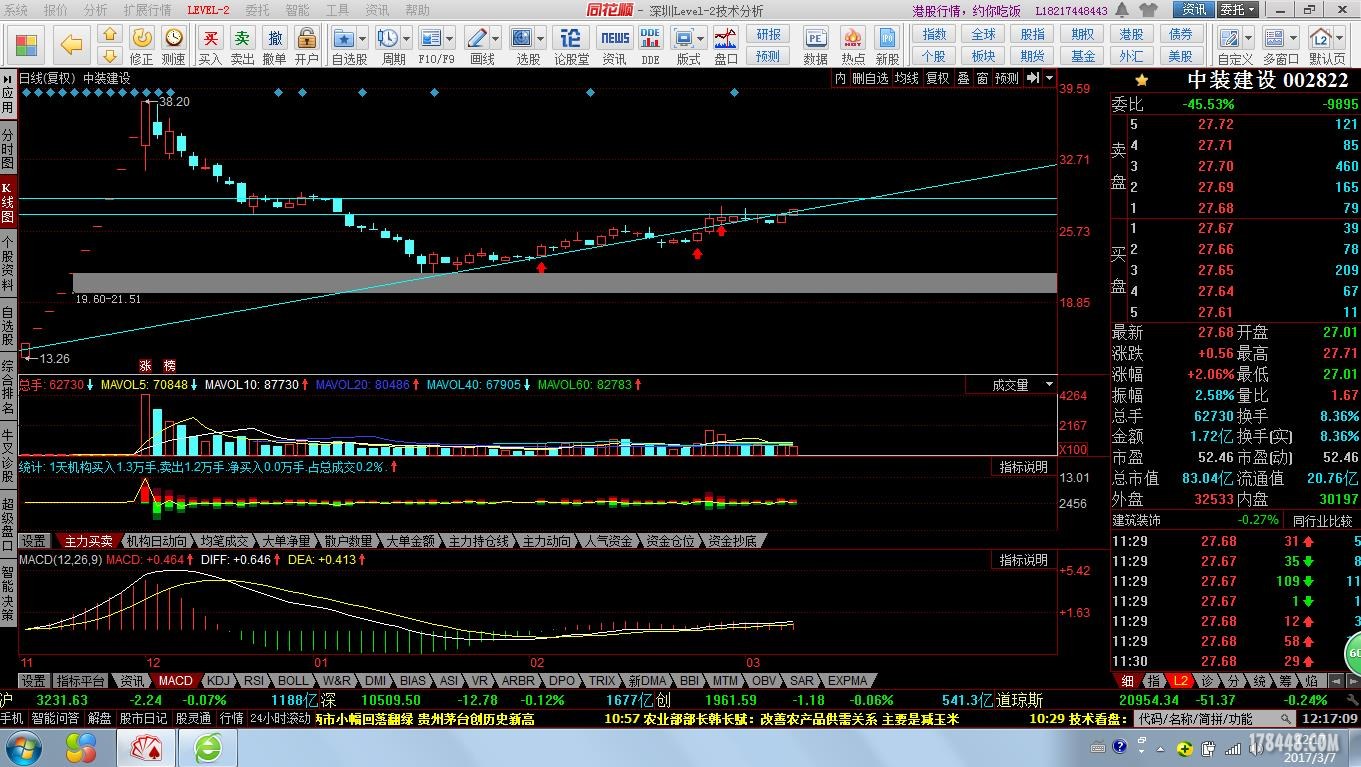
Task: Click the notification bell icon
Action: 1123,10
